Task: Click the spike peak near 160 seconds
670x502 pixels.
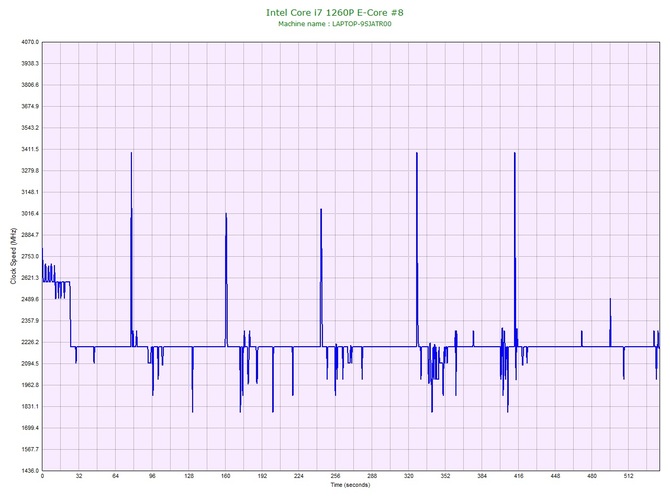Action: click(x=226, y=214)
